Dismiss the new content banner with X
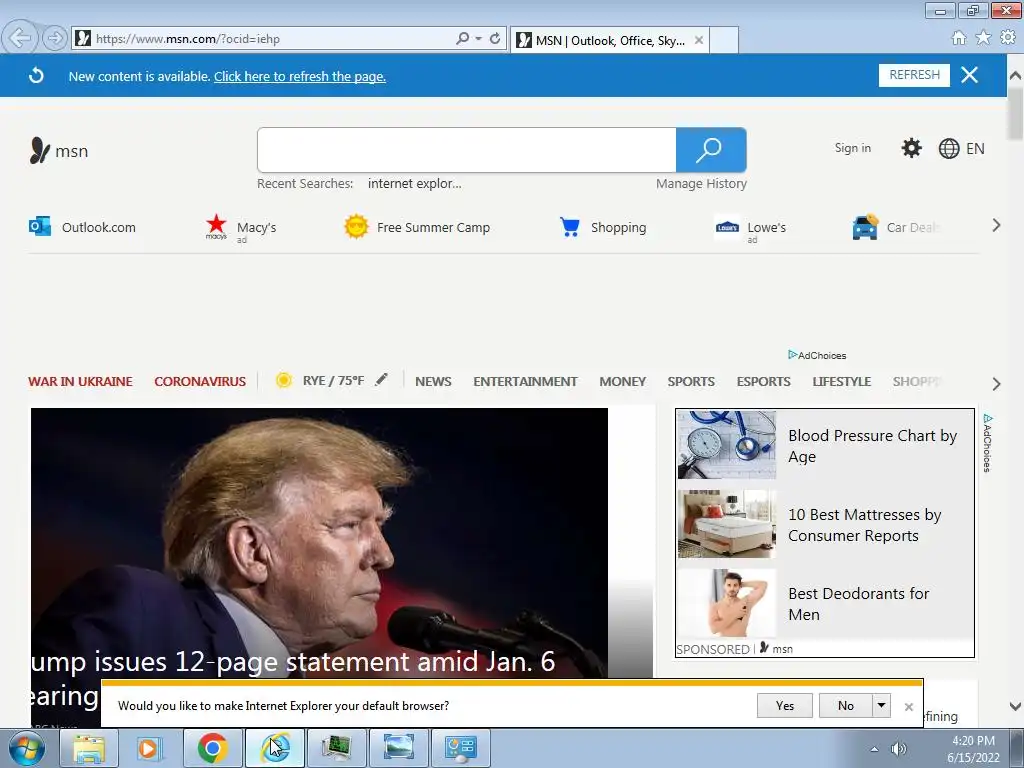 pos(970,75)
